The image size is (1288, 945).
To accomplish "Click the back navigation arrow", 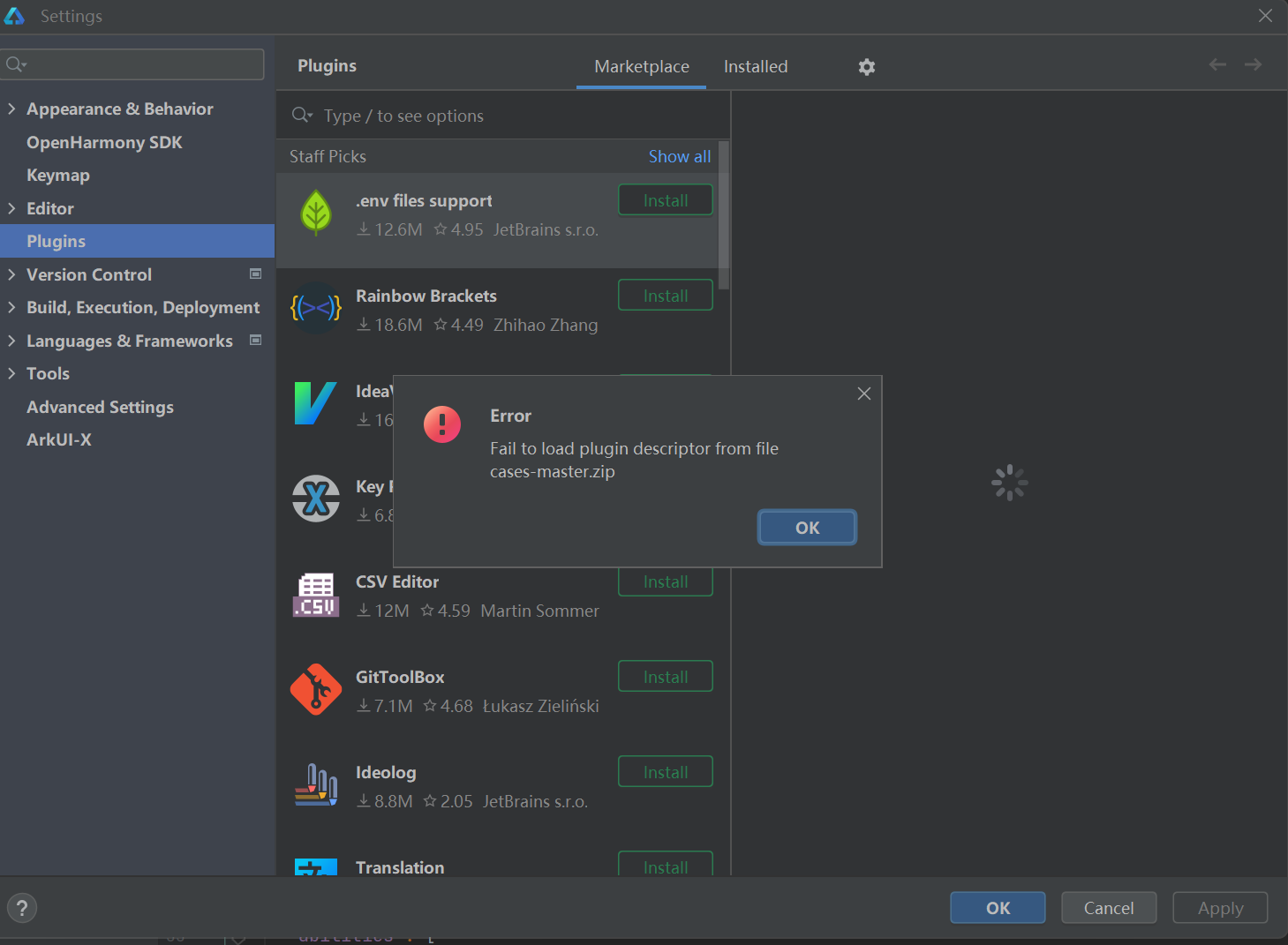I will (x=1217, y=64).
